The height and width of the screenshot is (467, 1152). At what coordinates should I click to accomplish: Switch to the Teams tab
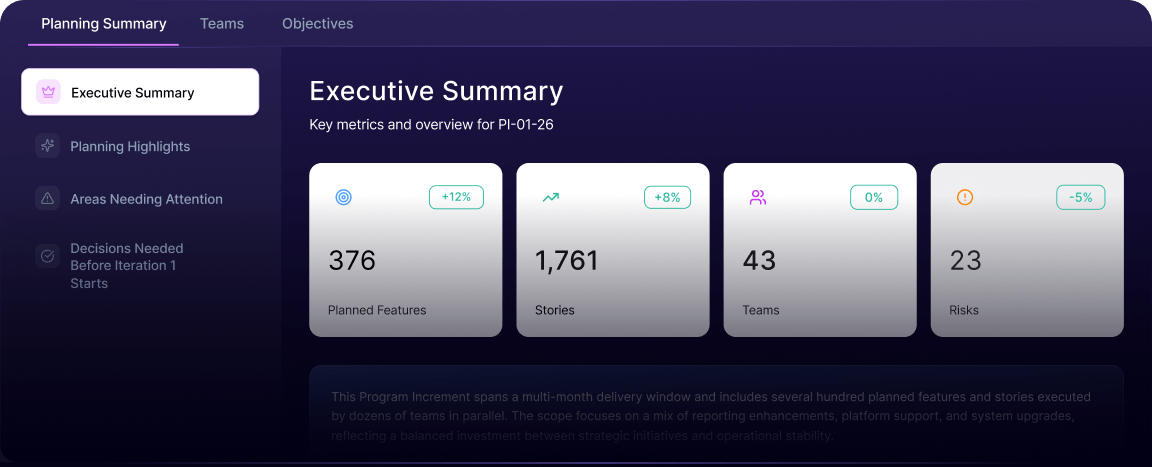pos(222,23)
